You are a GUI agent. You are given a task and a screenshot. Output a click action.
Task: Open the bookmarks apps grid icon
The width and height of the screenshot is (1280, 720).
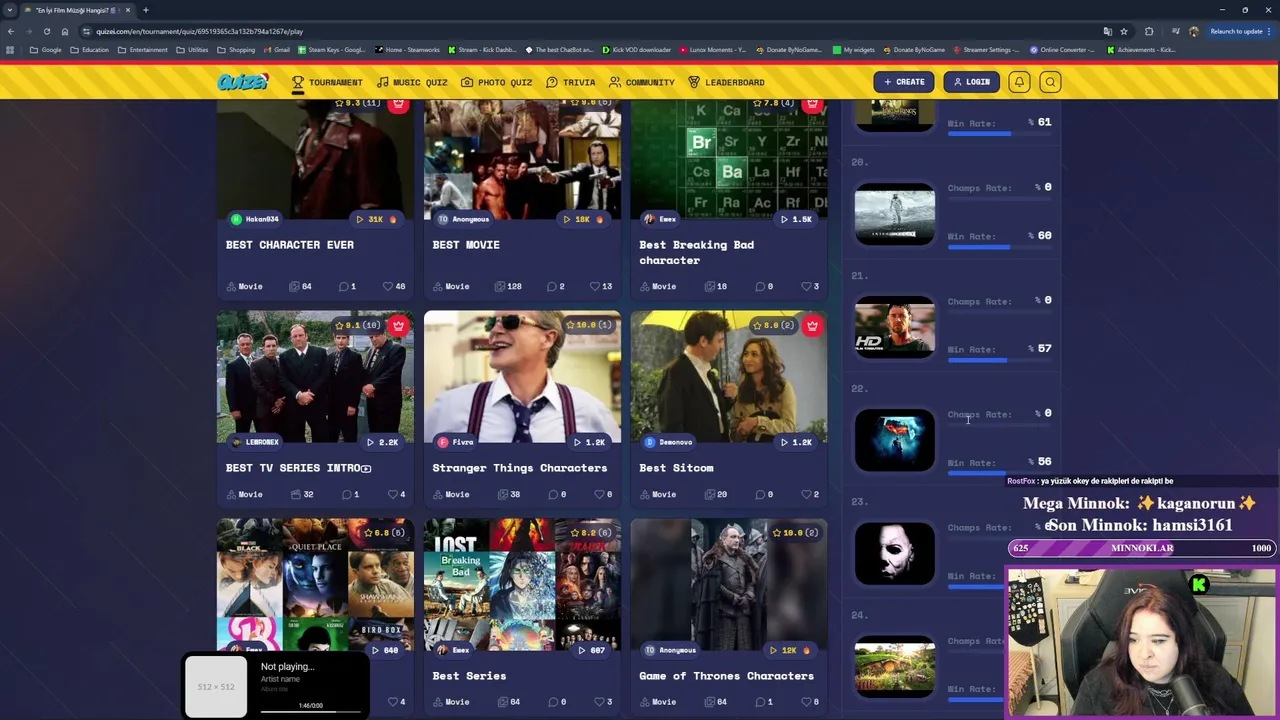coord(10,49)
